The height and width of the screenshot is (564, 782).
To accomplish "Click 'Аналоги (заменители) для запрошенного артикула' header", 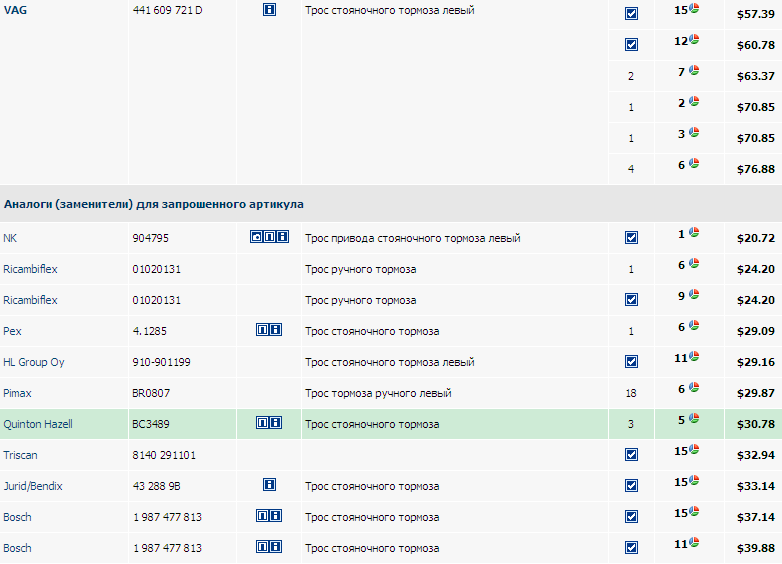I will (x=154, y=204).
